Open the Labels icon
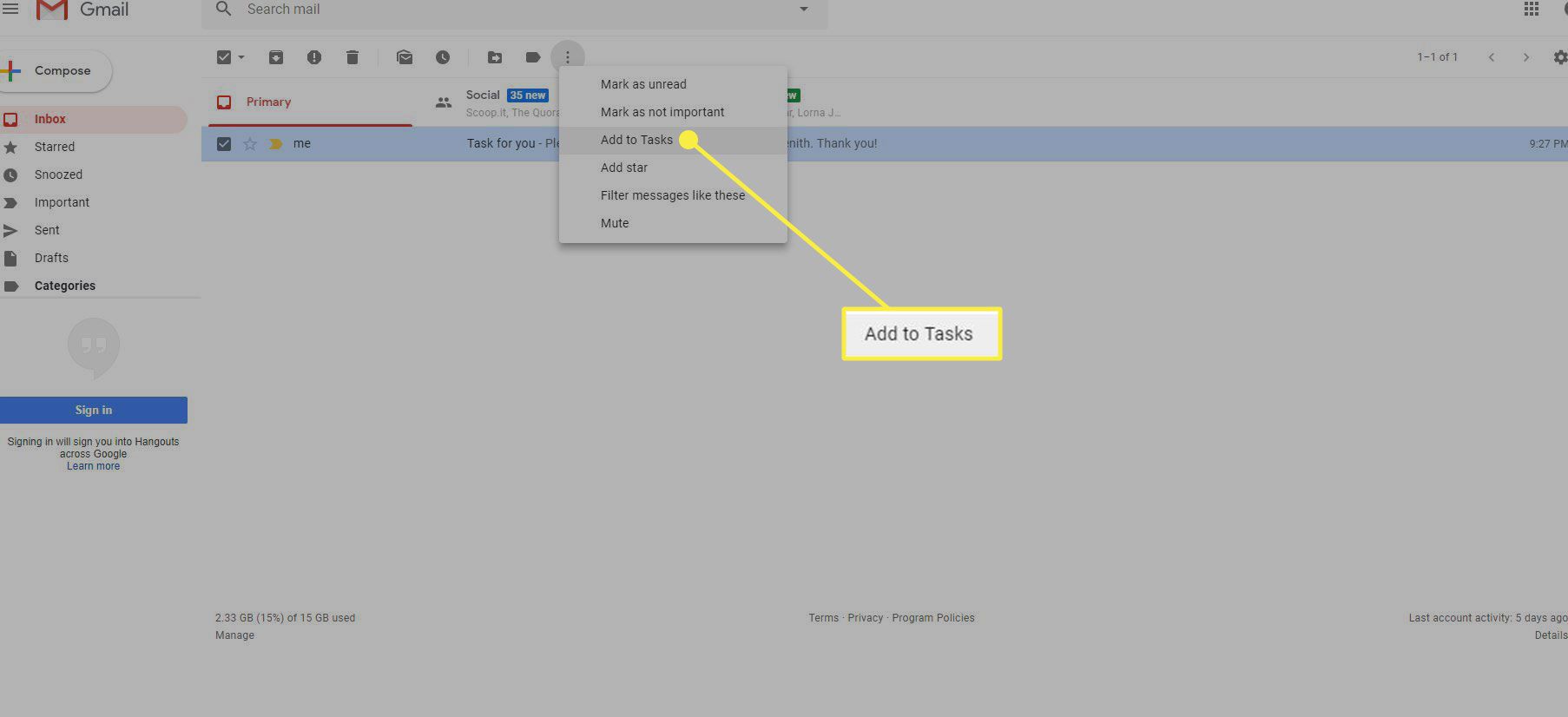The width and height of the screenshot is (1568, 717). click(x=533, y=57)
